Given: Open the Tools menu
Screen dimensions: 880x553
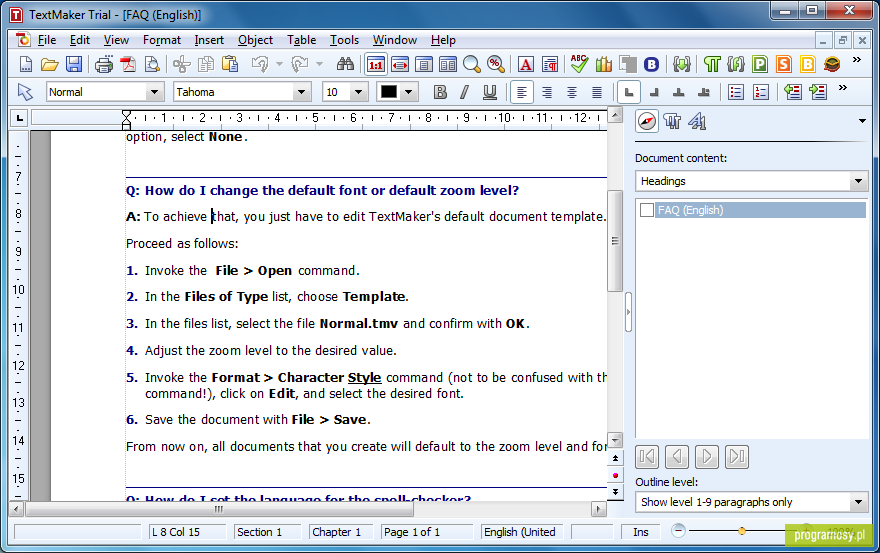Looking at the screenshot, I should 344,40.
